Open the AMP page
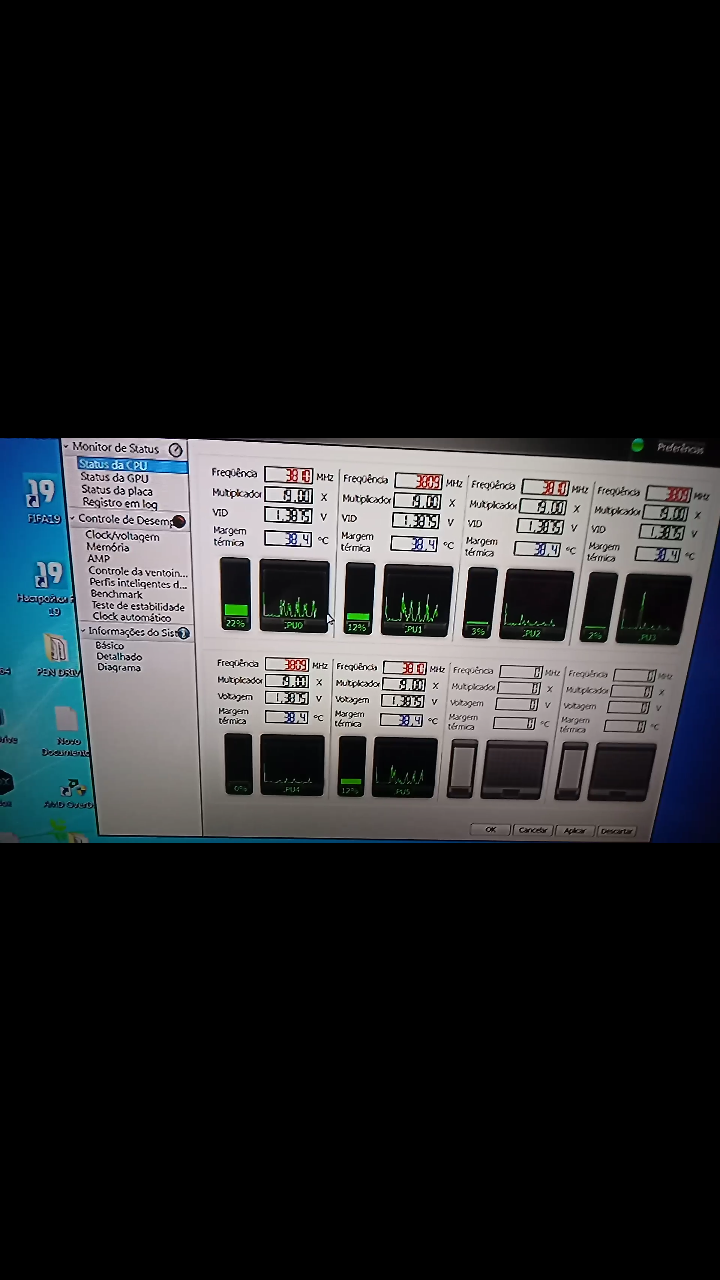720x1280 pixels. pos(99,559)
